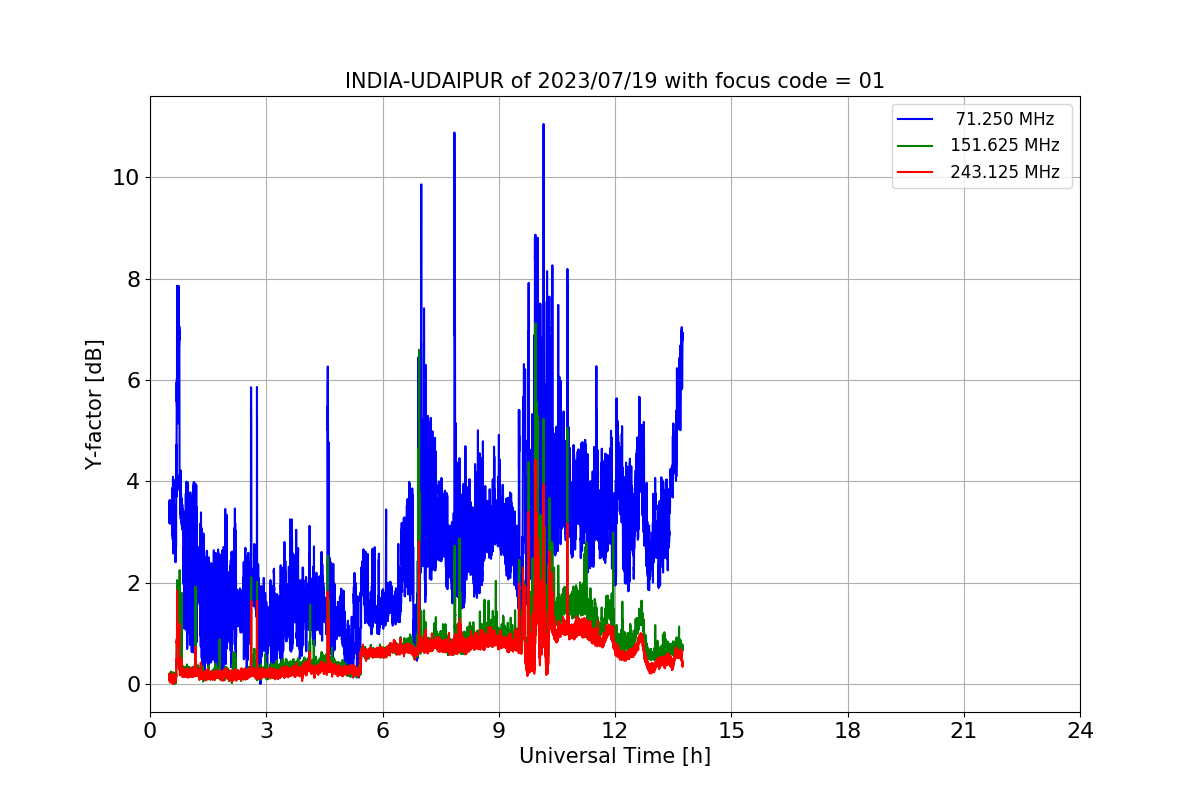Viewport: 1200px width, 800px height.
Task: Click y-axis tick label 4
Action: pyautogui.click(x=134, y=482)
